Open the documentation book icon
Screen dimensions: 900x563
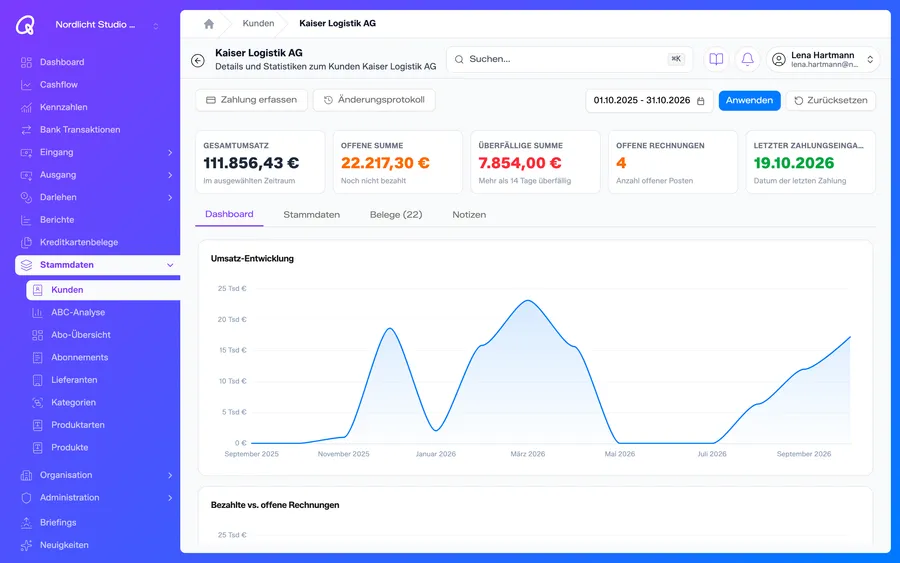[x=716, y=59]
